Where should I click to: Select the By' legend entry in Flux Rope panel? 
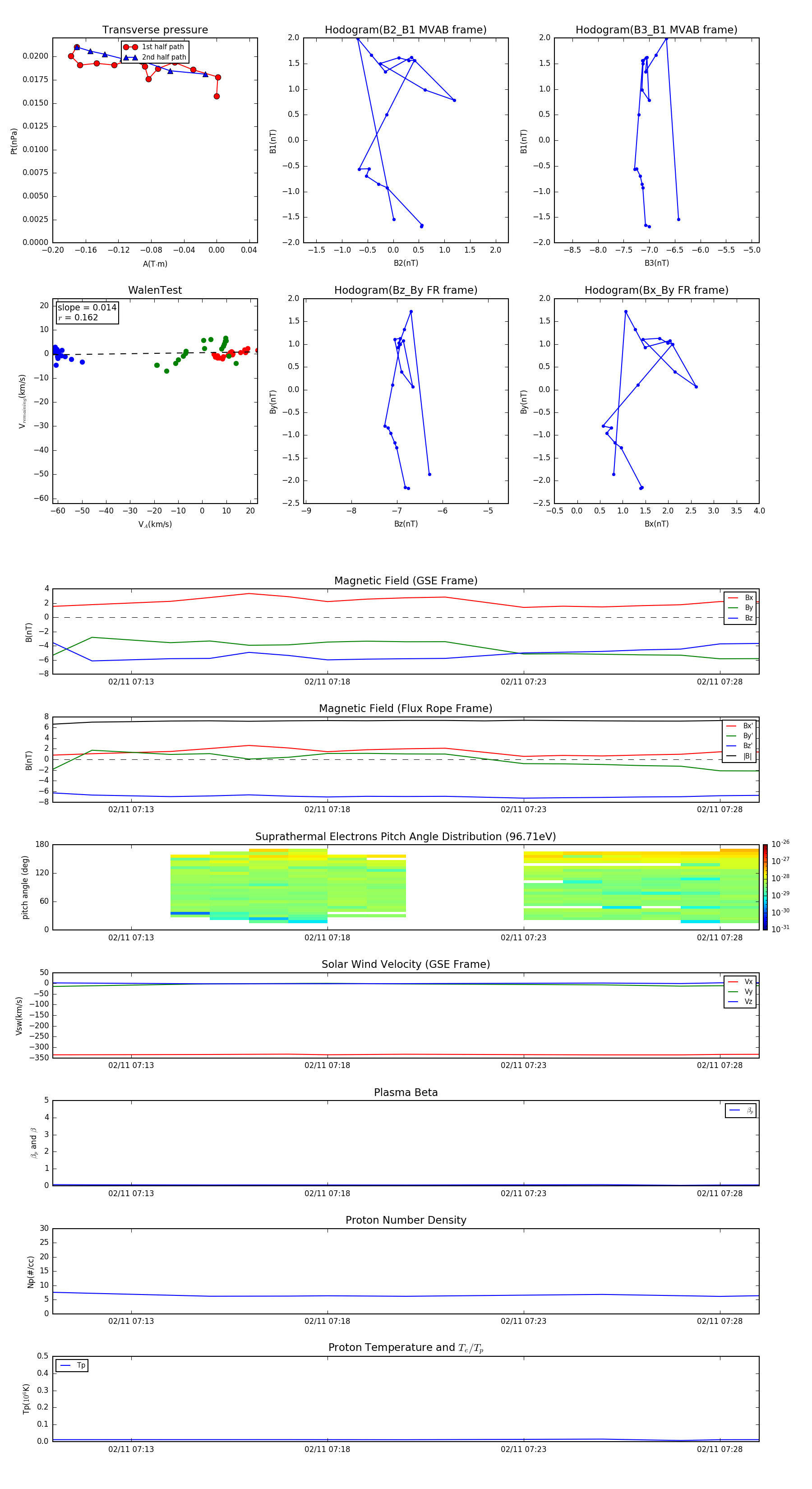coord(739,736)
